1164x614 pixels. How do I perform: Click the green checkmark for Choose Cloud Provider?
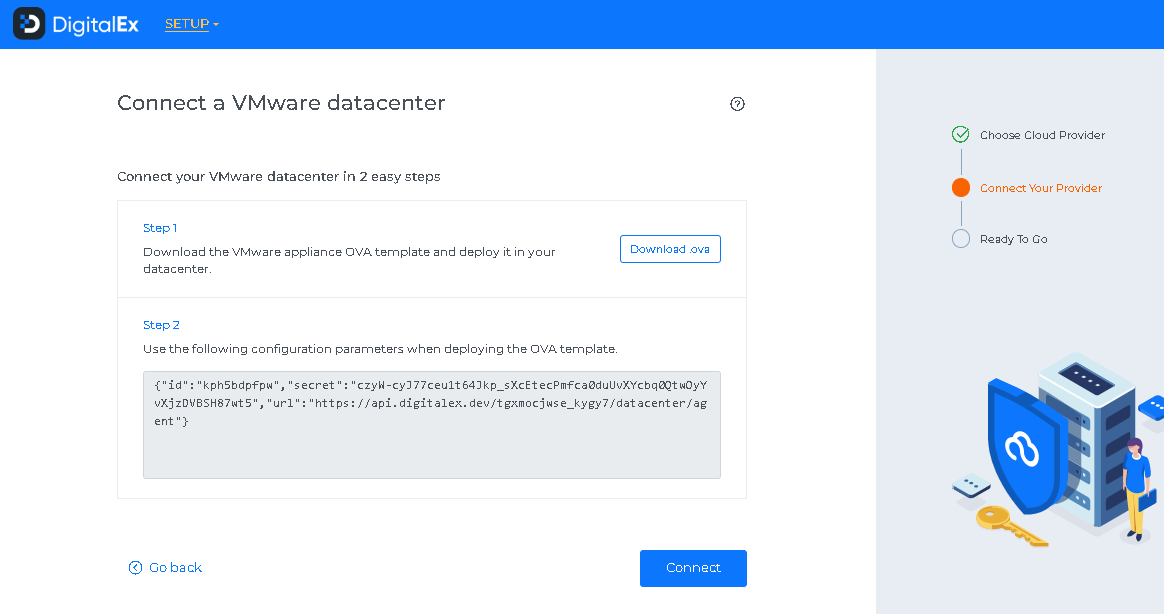click(961, 134)
